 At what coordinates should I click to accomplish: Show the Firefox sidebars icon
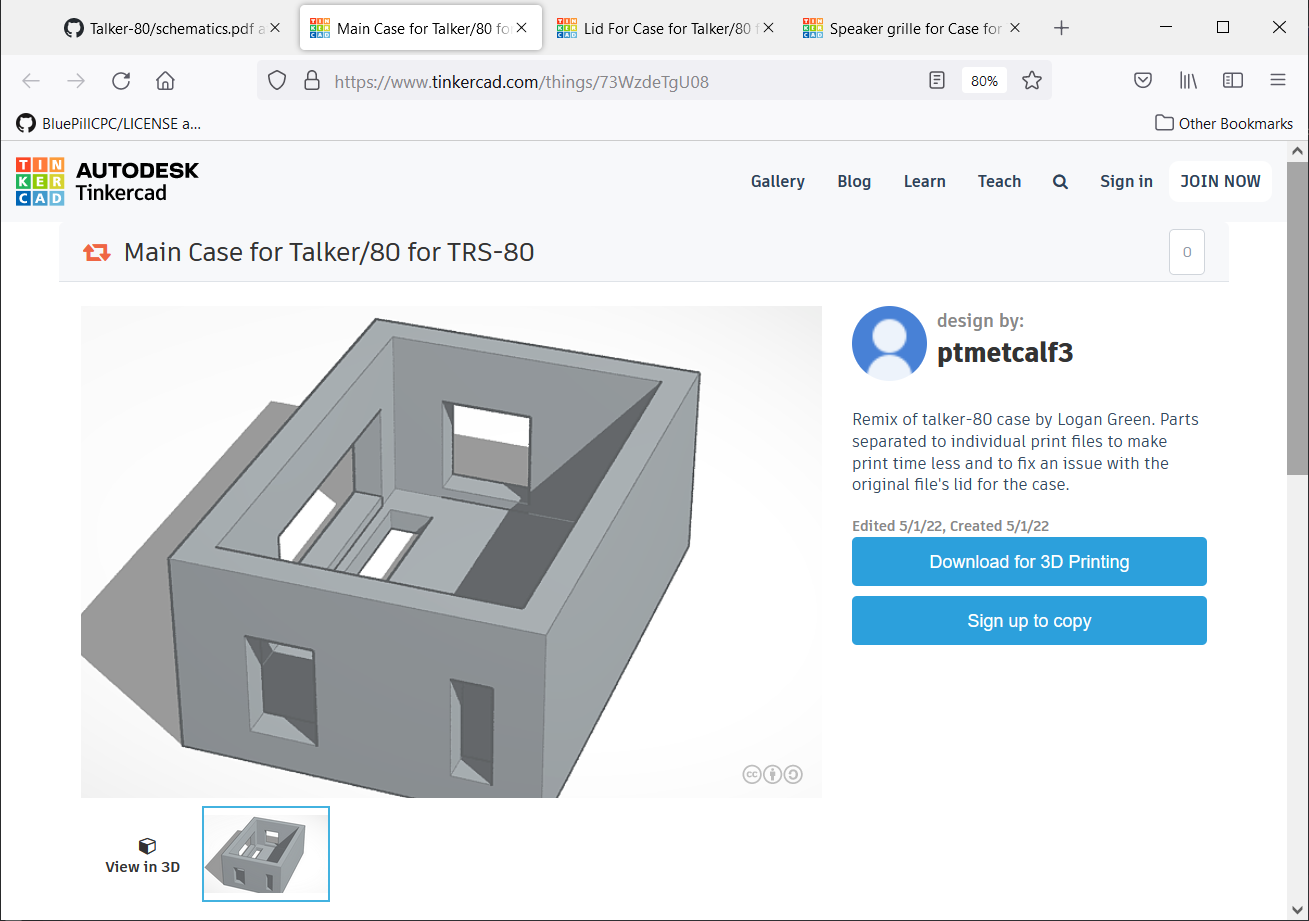(x=1233, y=81)
